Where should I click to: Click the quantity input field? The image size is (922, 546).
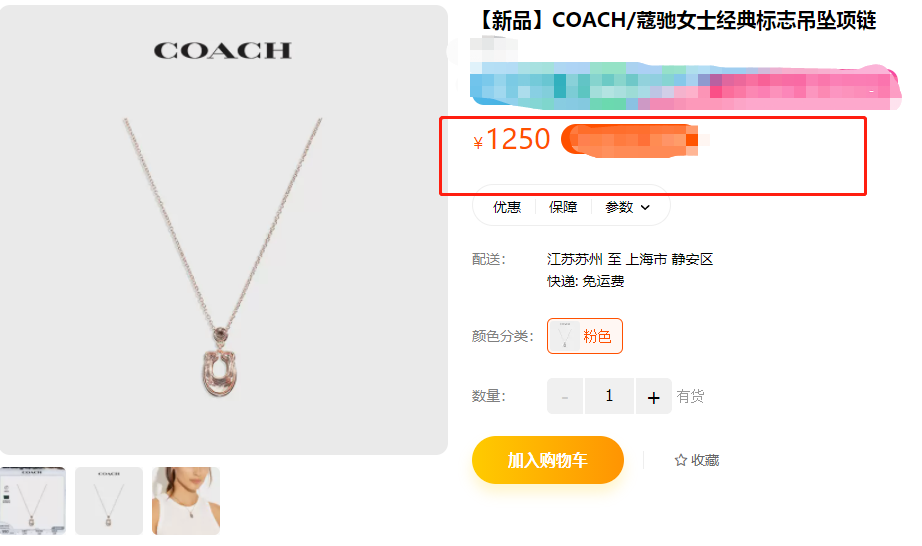coord(609,396)
